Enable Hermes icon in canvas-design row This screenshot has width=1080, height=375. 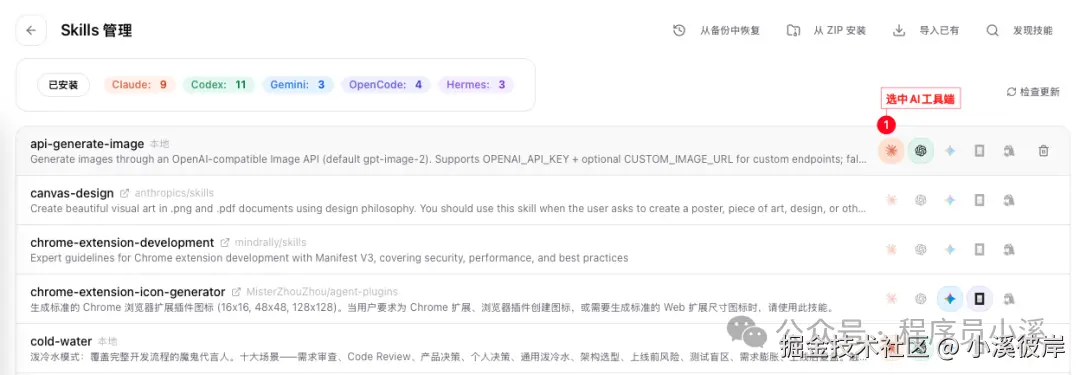click(x=1008, y=200)
